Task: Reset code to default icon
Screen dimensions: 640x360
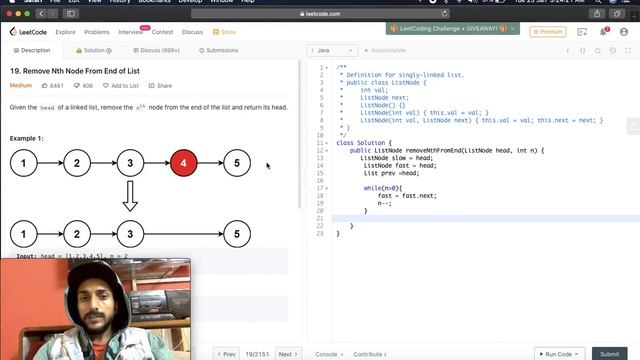Action: pos(598,51)
